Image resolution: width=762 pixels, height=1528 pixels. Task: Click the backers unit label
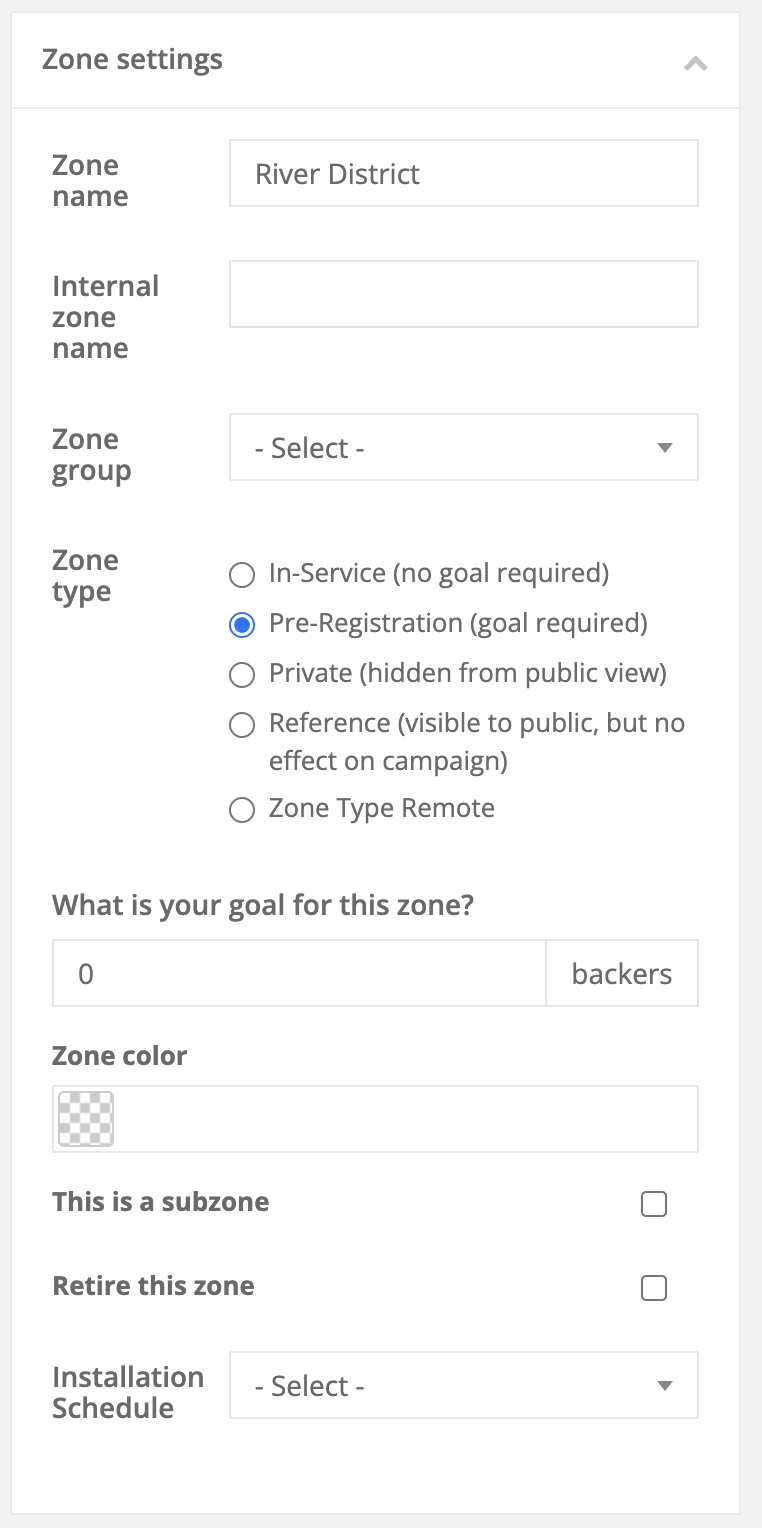621,974
